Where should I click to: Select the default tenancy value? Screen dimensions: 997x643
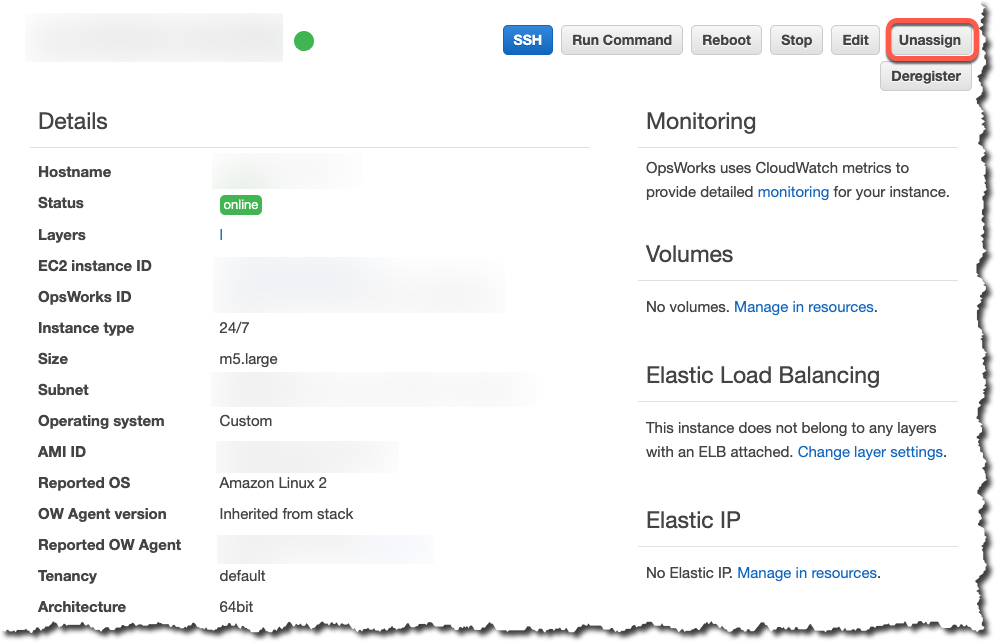pos(242,576)
